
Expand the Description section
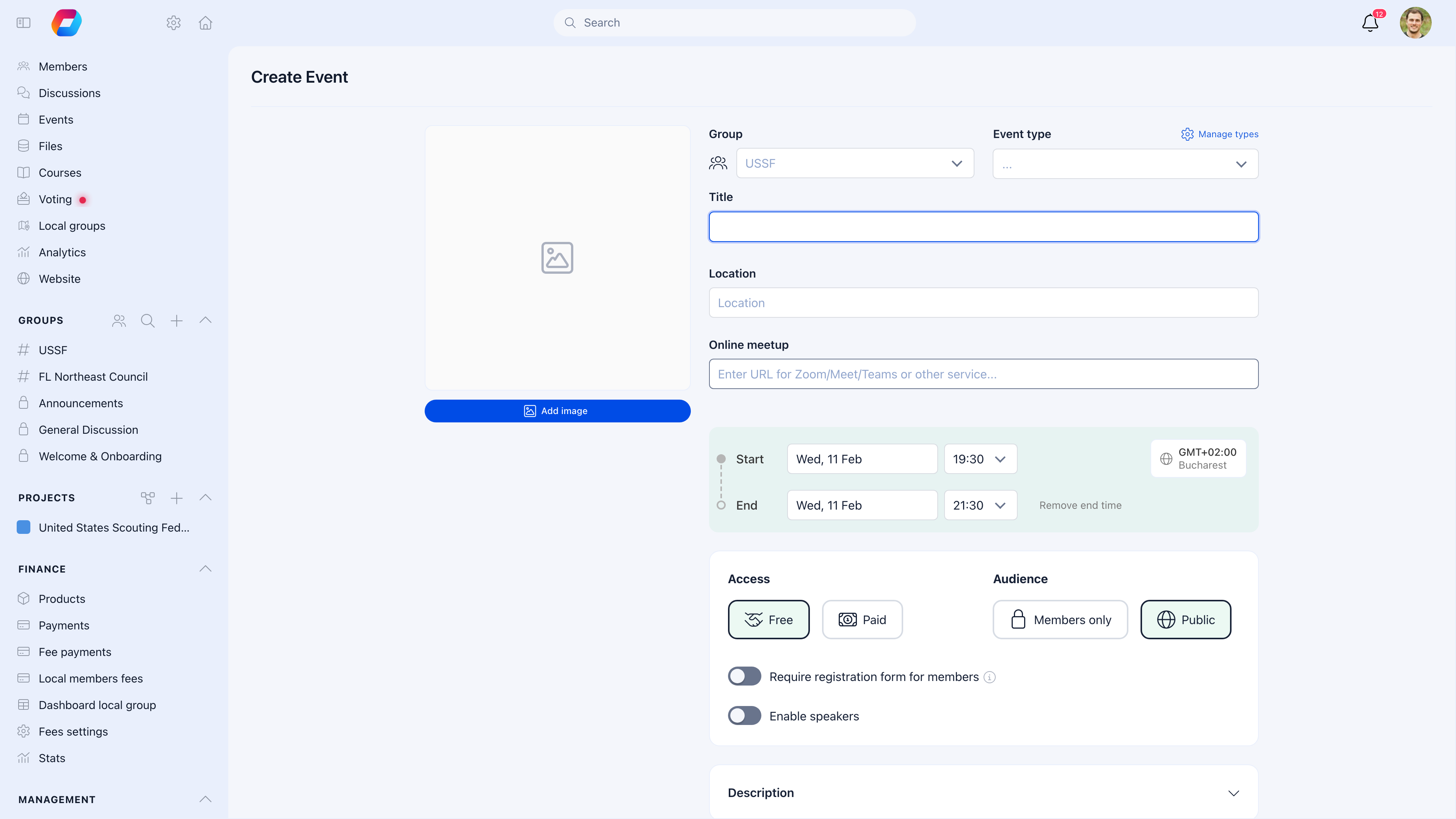[1234, 793]
